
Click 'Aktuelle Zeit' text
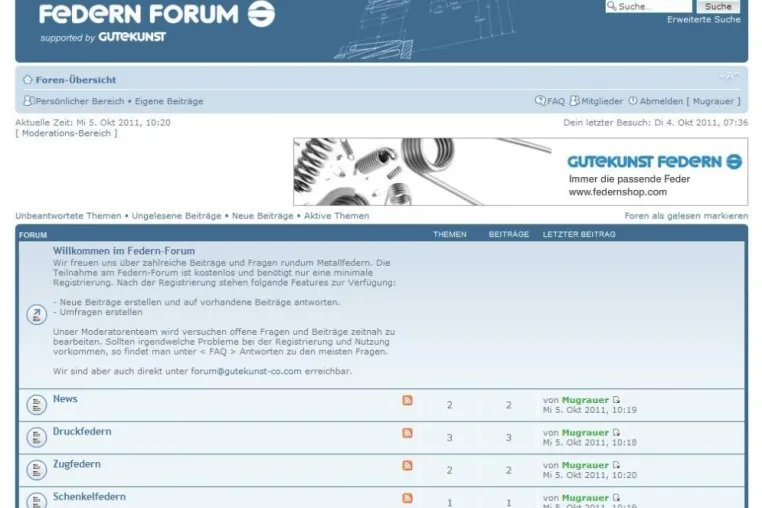93,123
